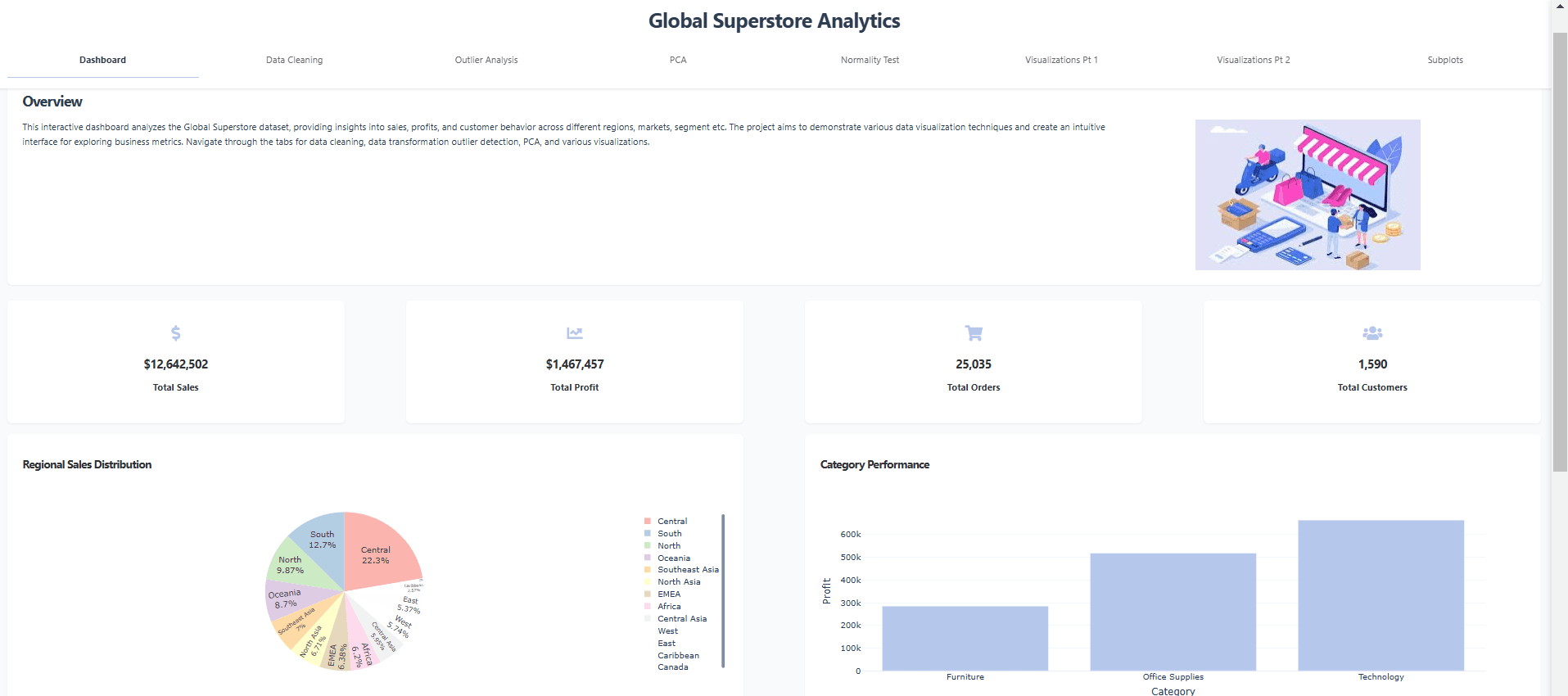Click the Total Sales label
1568x696 pixels.
[176, 387]
